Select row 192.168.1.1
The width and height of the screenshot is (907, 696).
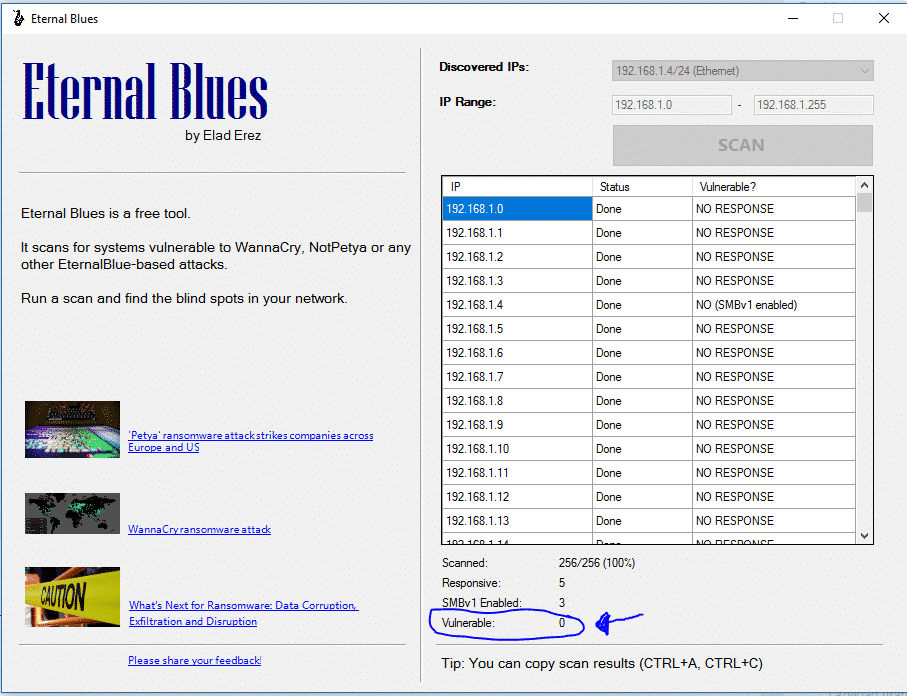tap(648, 233)
